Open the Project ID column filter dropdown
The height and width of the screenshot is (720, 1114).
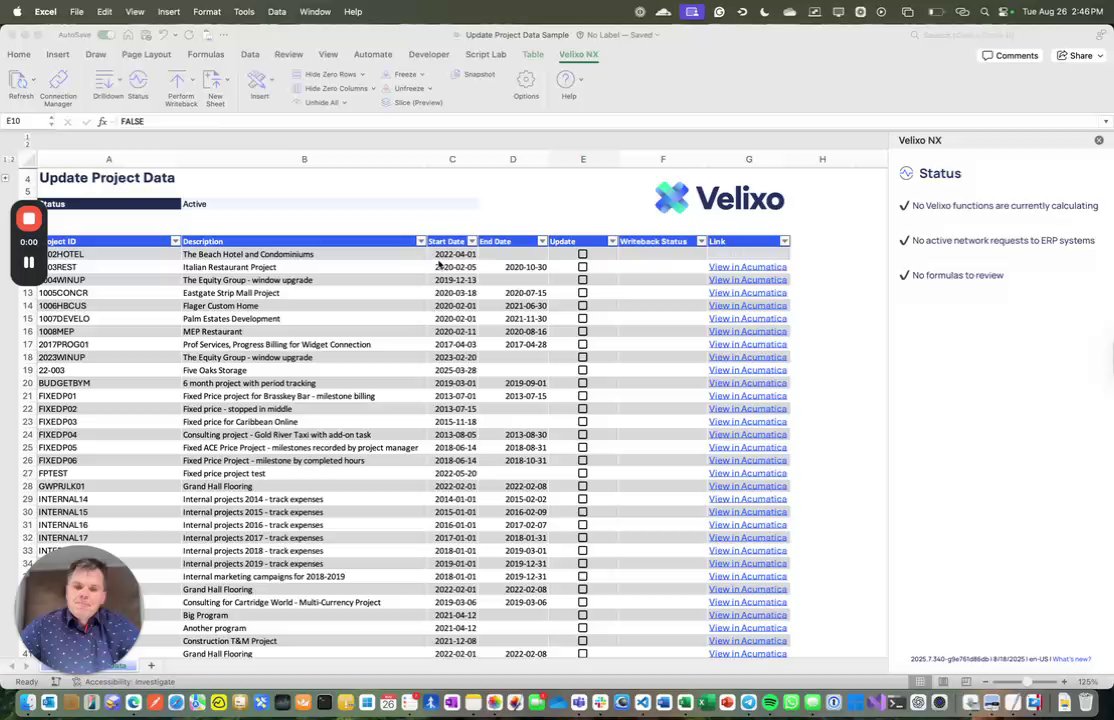click(175, 241)
